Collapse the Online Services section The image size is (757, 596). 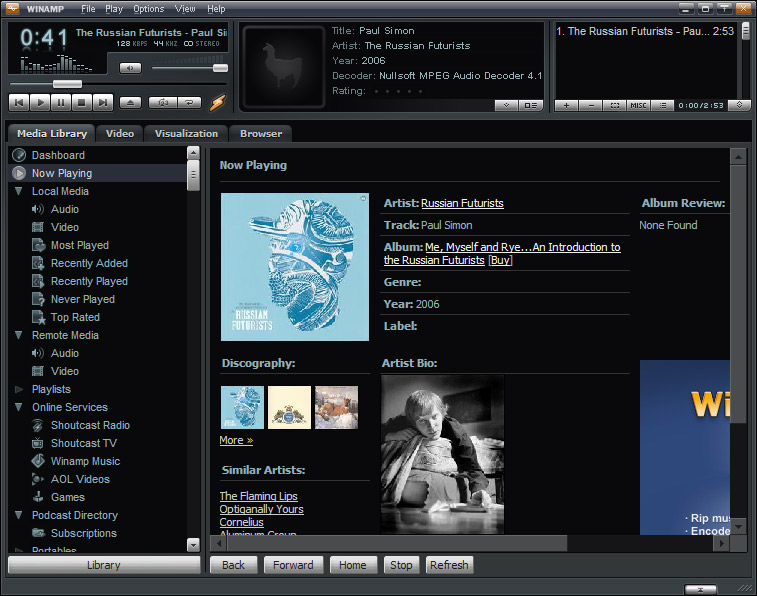point(19,407)
